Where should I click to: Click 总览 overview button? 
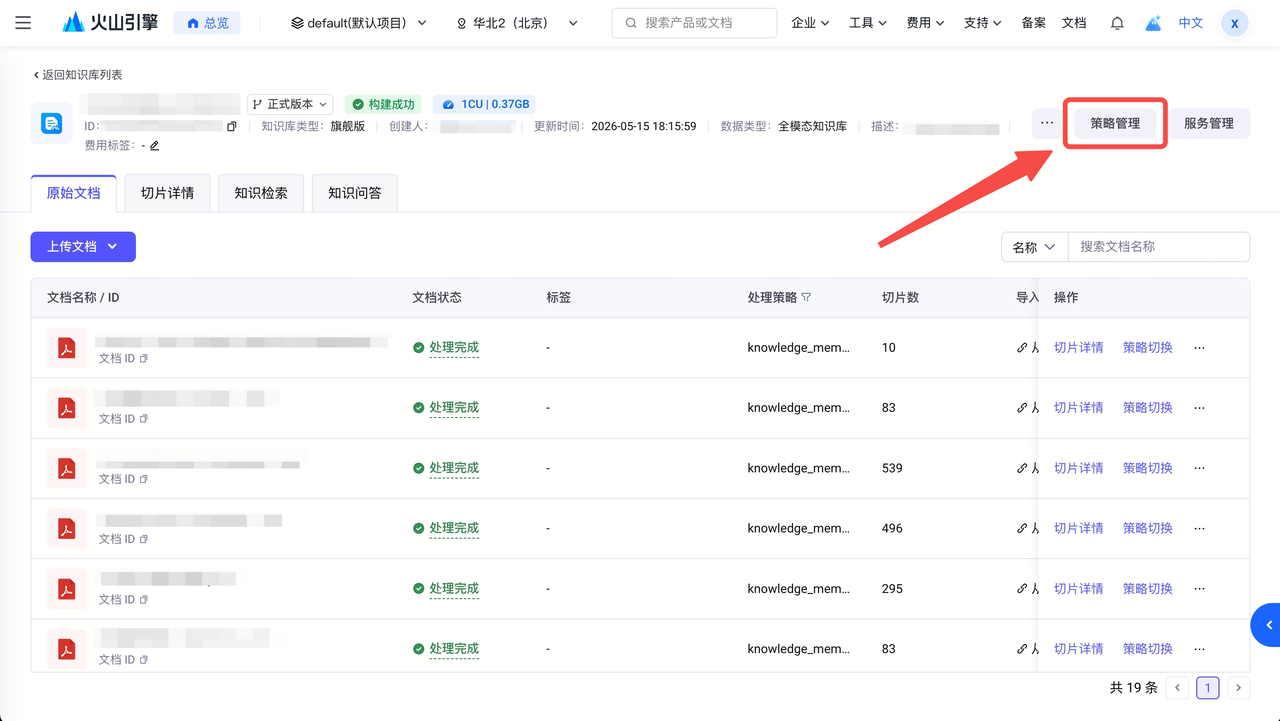click(208, 23)
